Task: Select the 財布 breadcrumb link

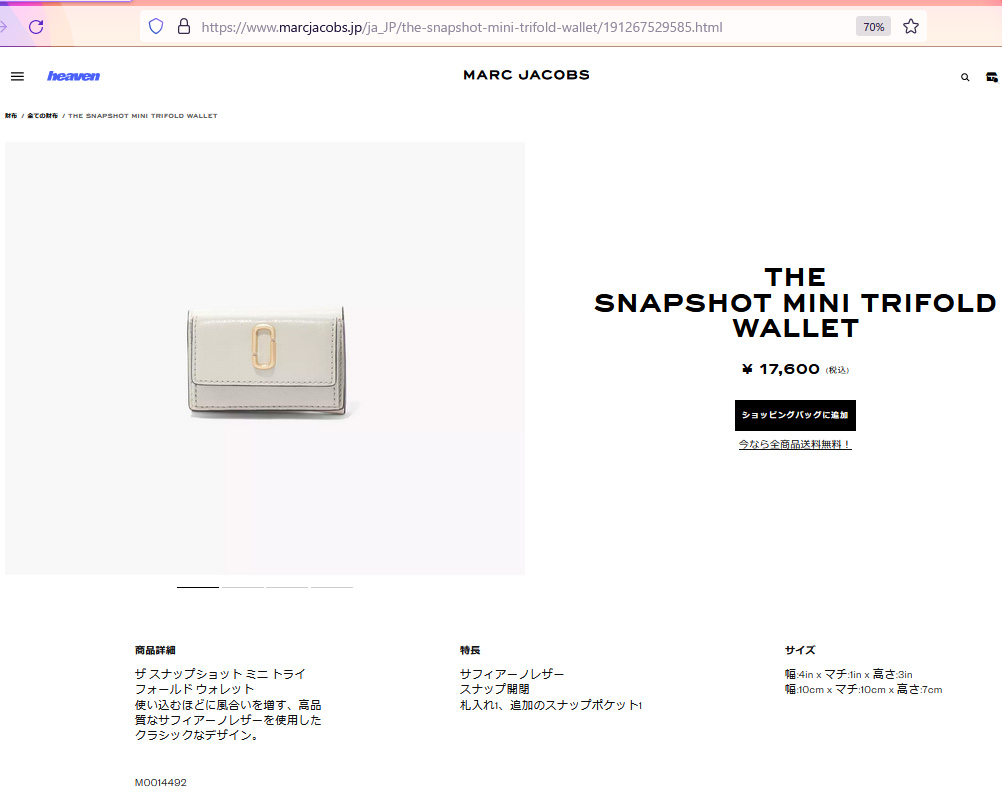Action: point(12,116)
